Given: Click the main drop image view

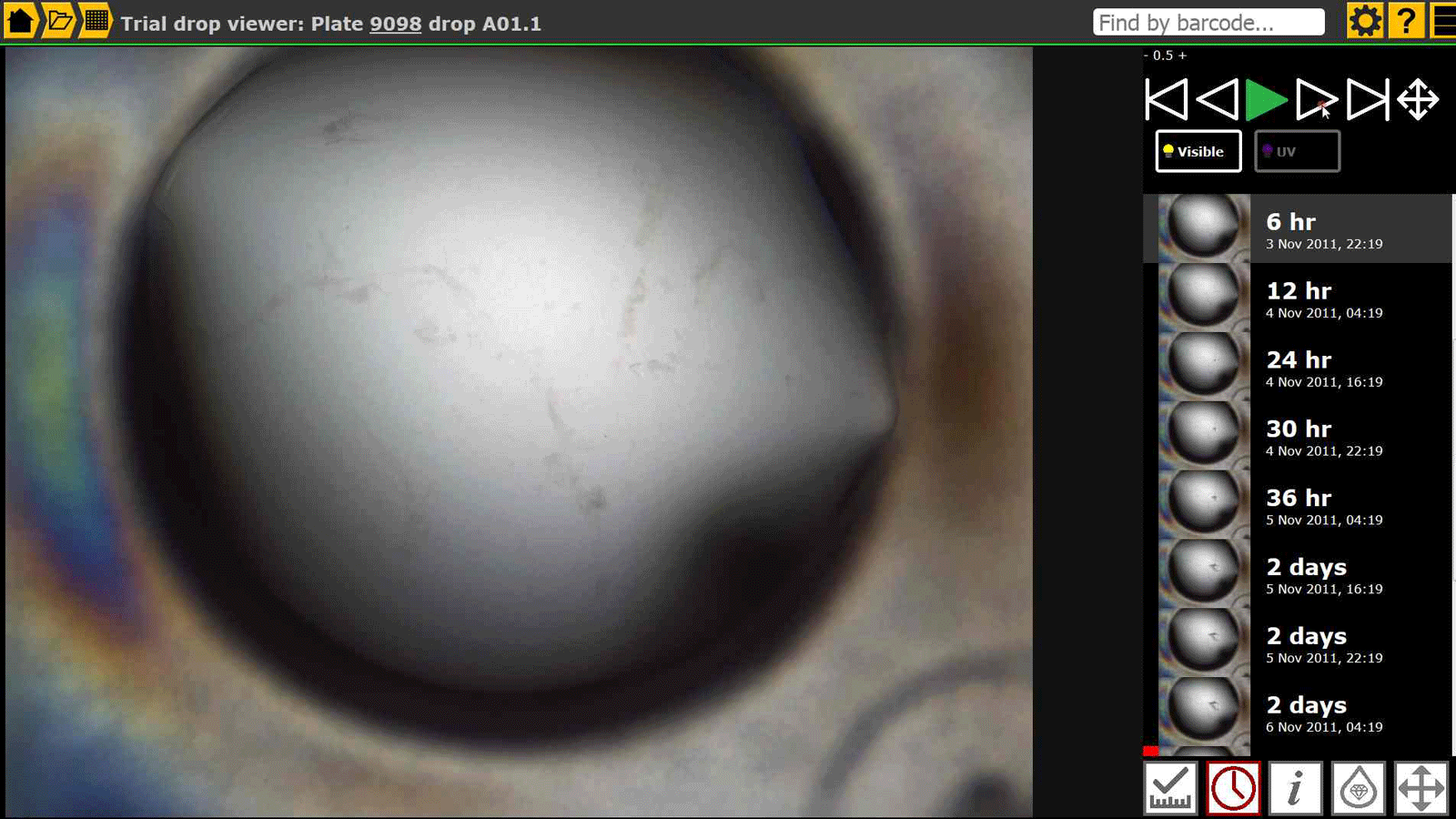Looking at the screenshot, I should [519, 432].
